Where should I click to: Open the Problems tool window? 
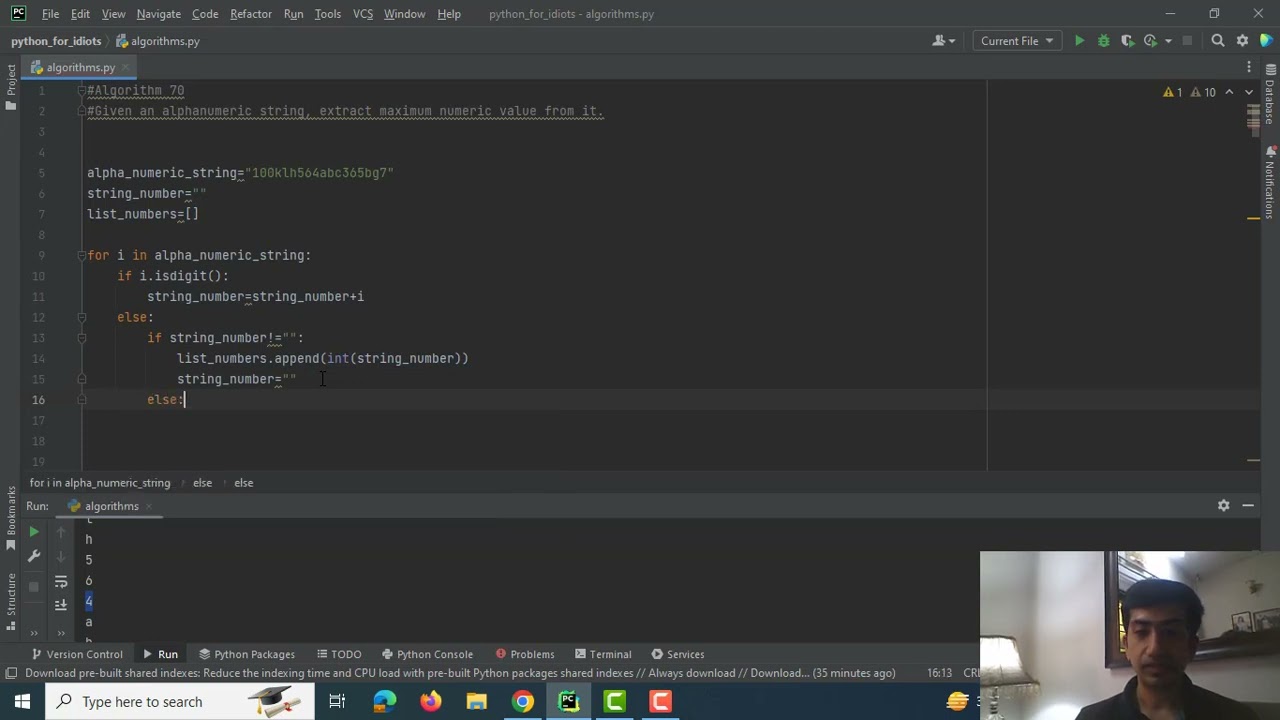click(525, 654)
